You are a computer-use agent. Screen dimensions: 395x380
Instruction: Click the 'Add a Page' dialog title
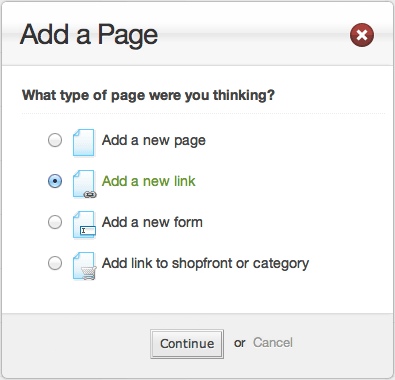[x=89, y=35]
